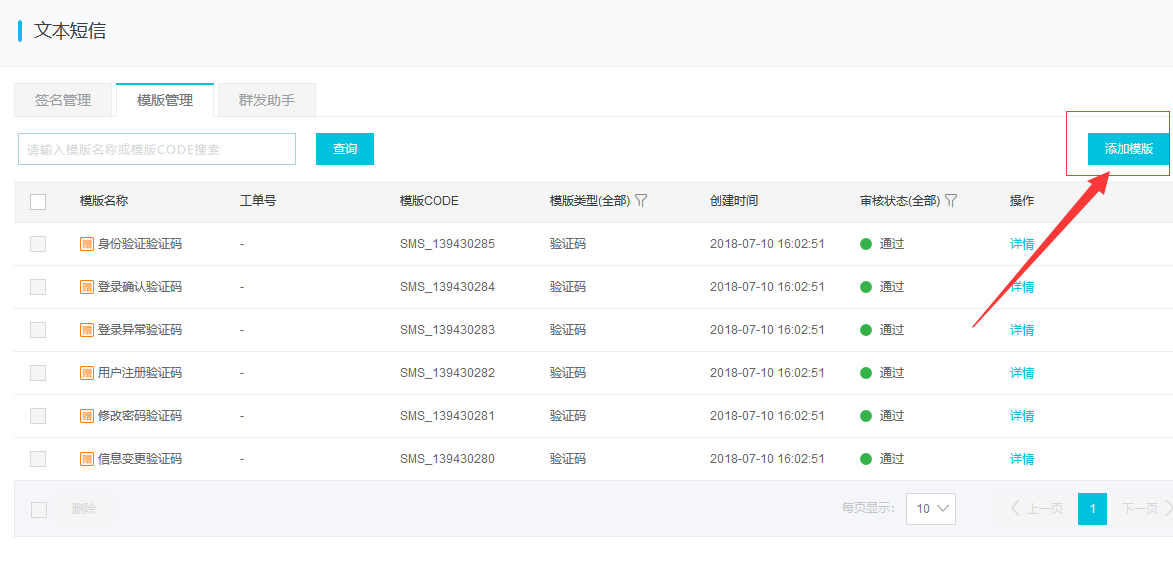Click the orange icon beside 修改密码验证码
This screenshot has width=1173, height=566.
pos(87,416)
